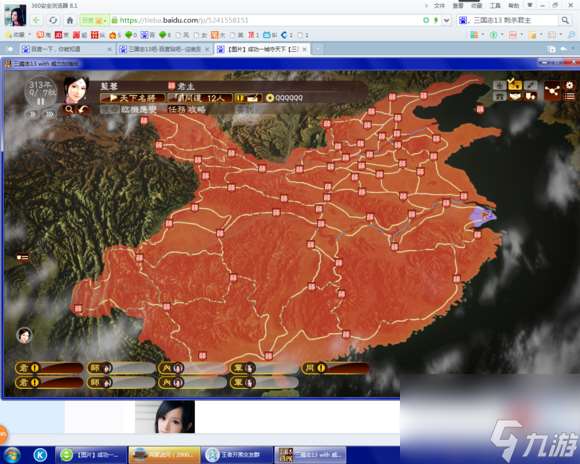Open the first 軍 notification bar
Viewport: 580px width, 464px height.
coord(264,368)
